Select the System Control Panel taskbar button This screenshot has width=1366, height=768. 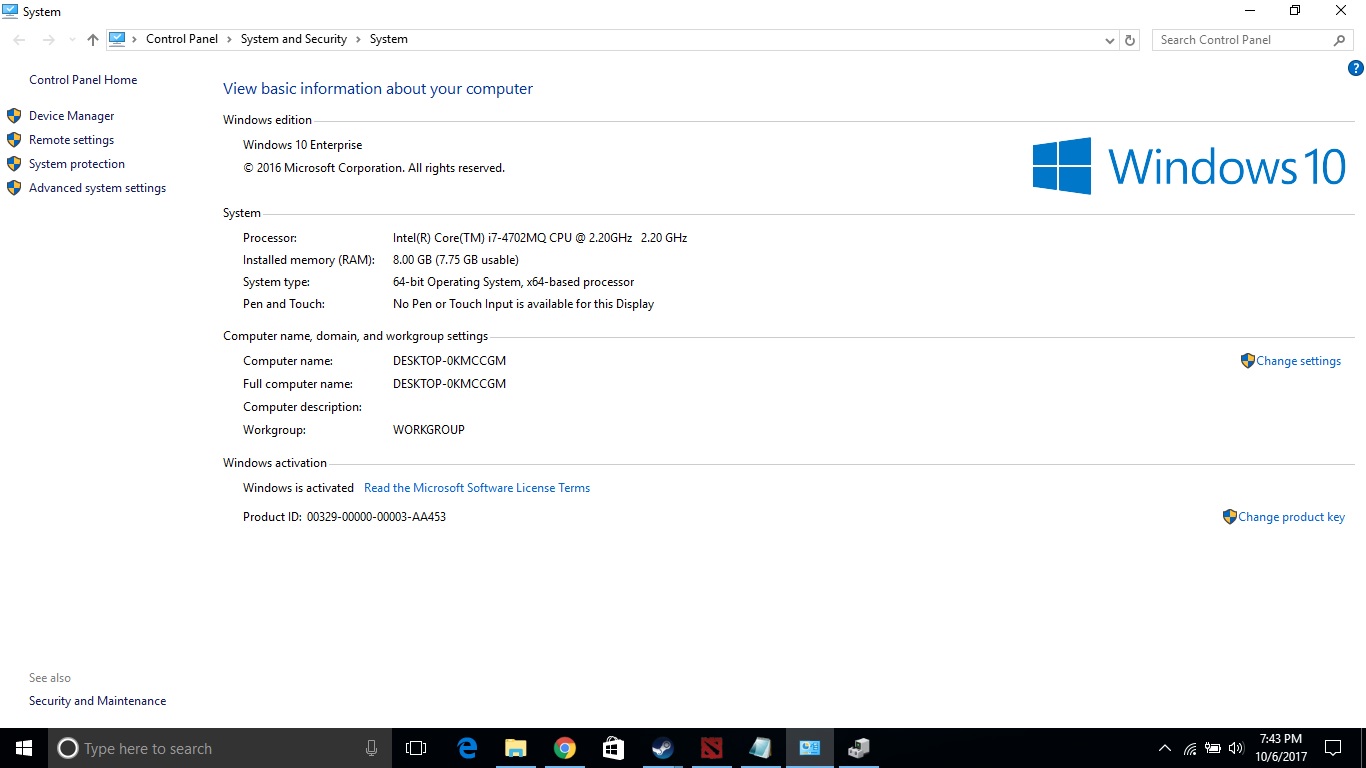pyautogui.click(x=809, y=748)
